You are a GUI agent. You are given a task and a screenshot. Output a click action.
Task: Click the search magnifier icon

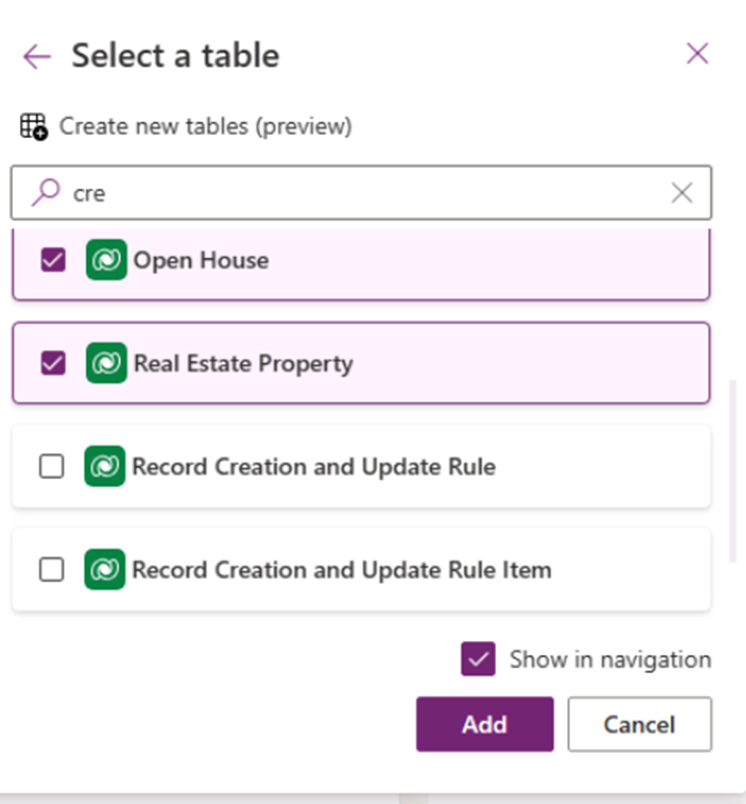coord(46,192)
